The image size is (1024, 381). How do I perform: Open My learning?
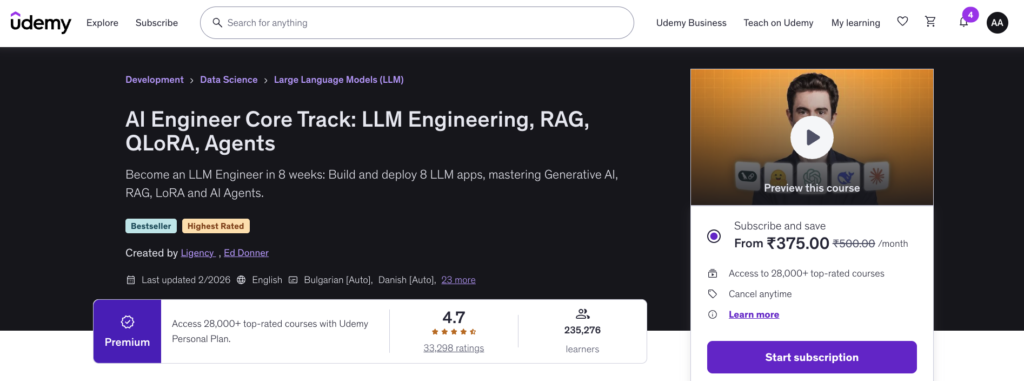(x=856, y=23)
